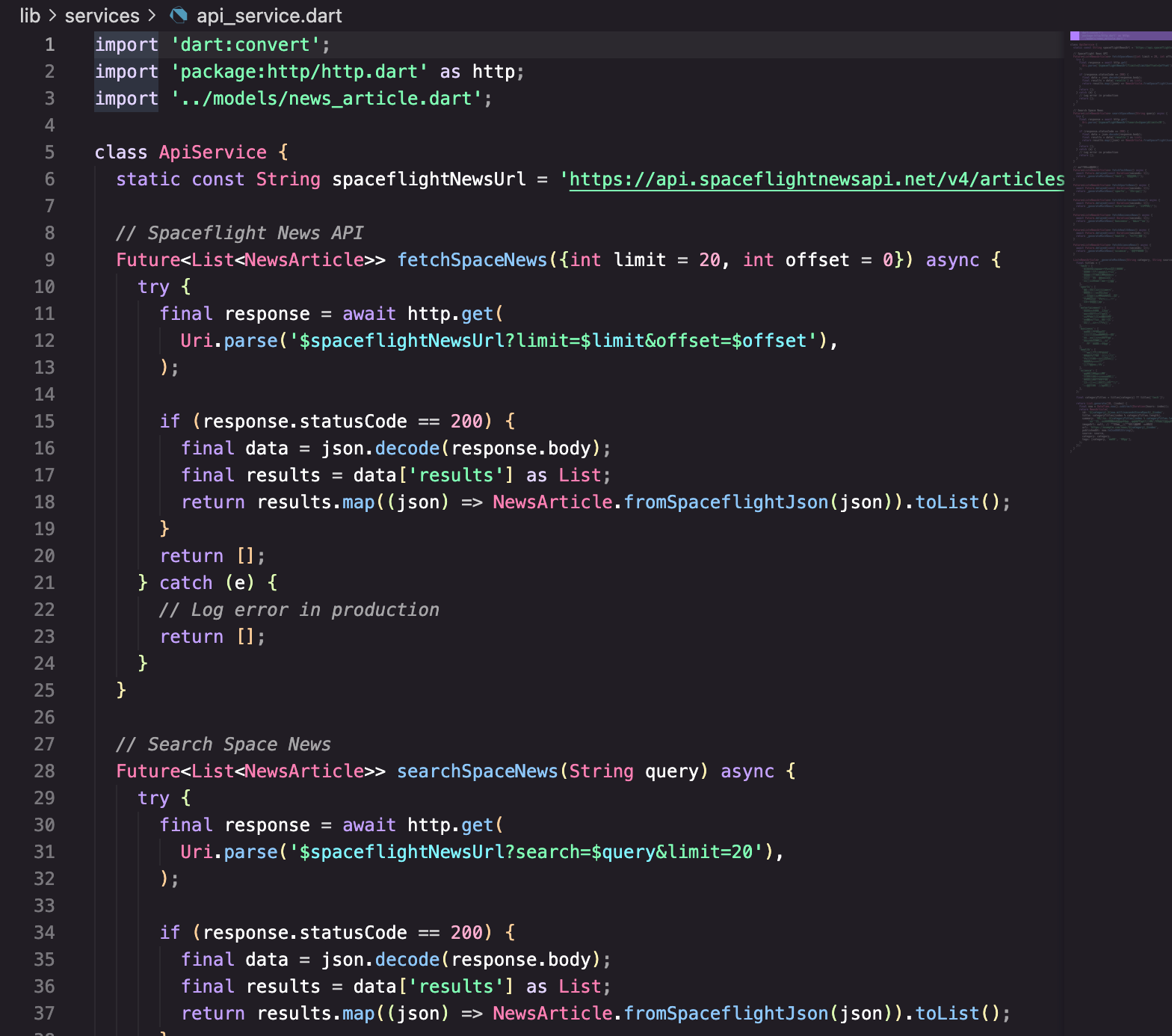Click 'static' keyword on line 6

click(x=148, y=179)
